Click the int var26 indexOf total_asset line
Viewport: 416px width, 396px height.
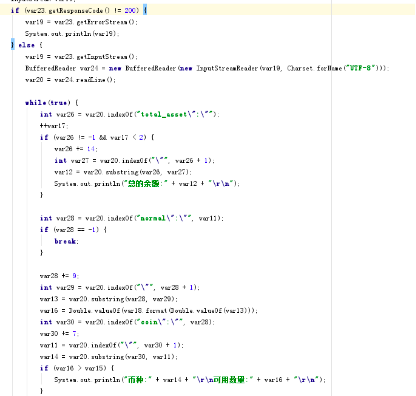tap(130, 114)
